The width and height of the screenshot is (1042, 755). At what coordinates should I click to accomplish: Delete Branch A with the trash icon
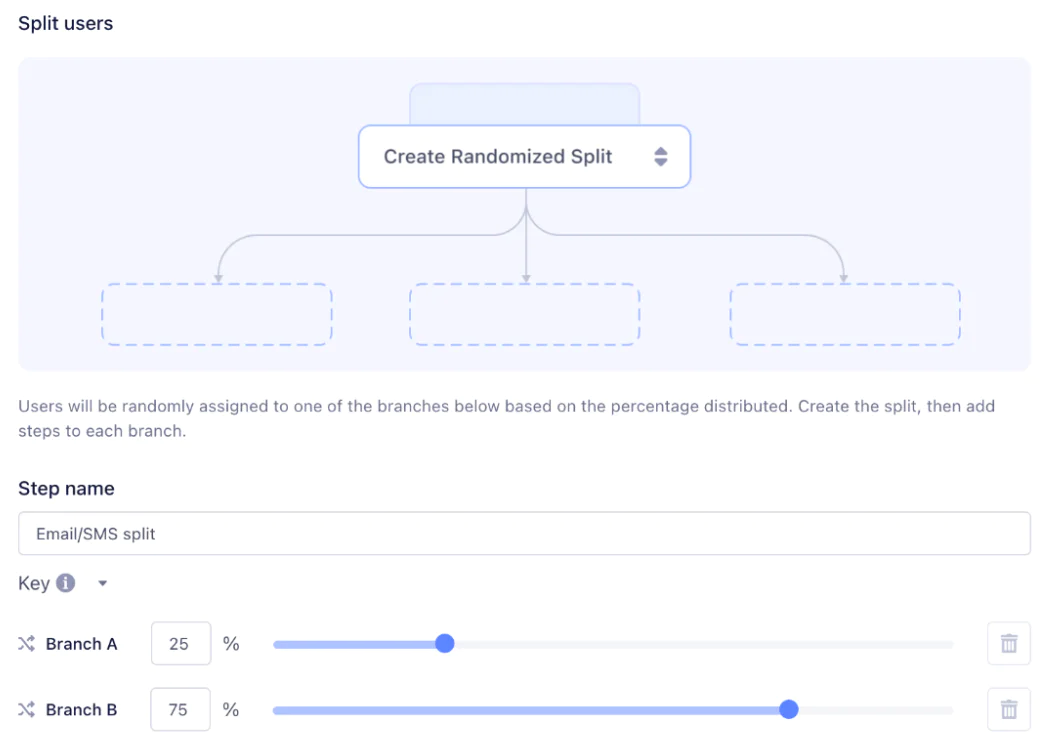pyautogui.click(x=1008, y=644)
